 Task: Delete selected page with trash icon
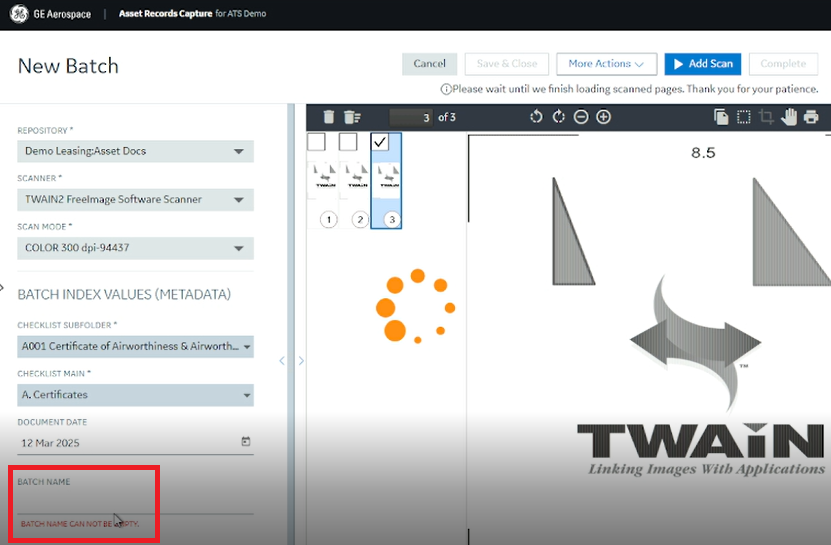coord(329,117)
